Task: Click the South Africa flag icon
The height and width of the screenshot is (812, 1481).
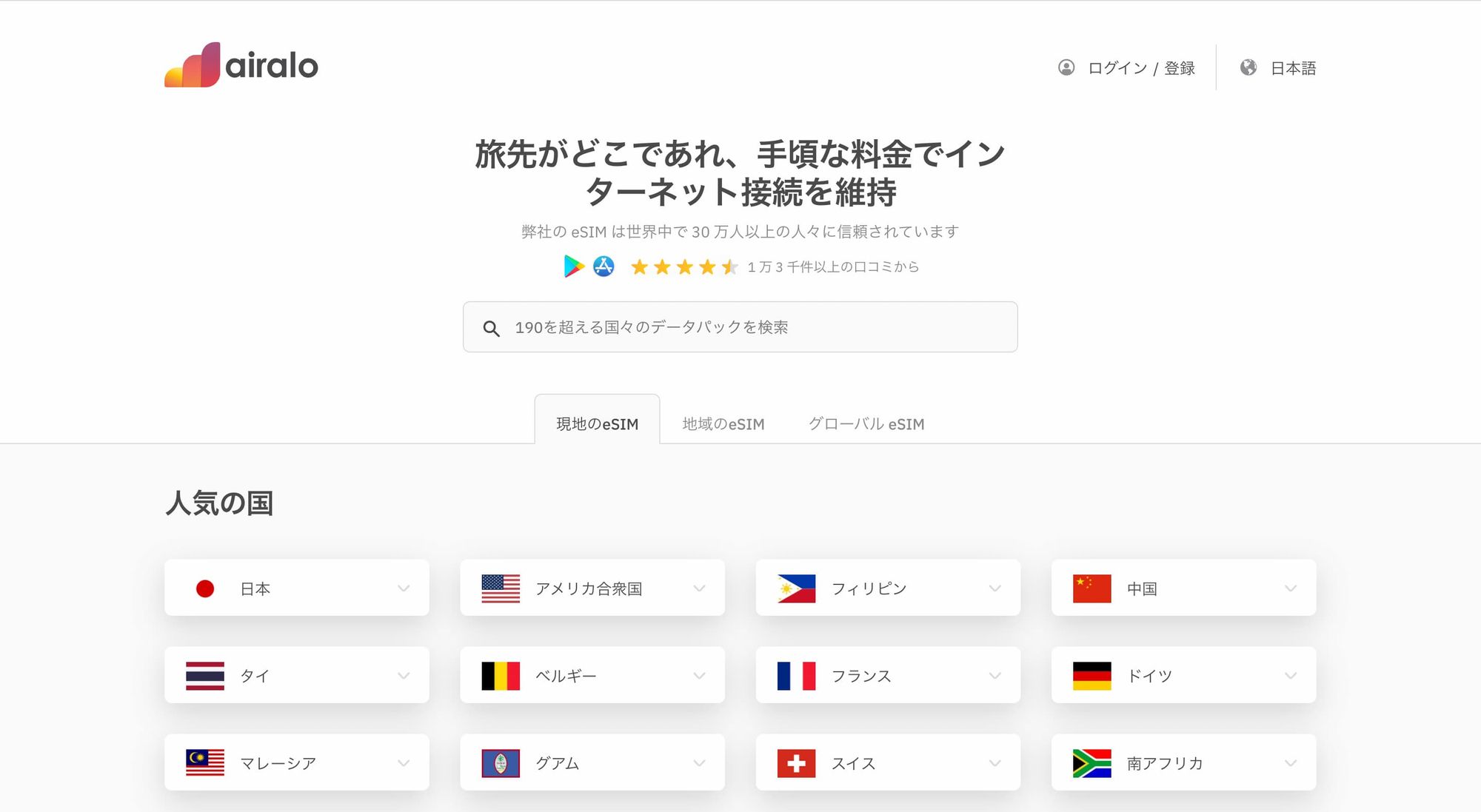Action: 1091,763
